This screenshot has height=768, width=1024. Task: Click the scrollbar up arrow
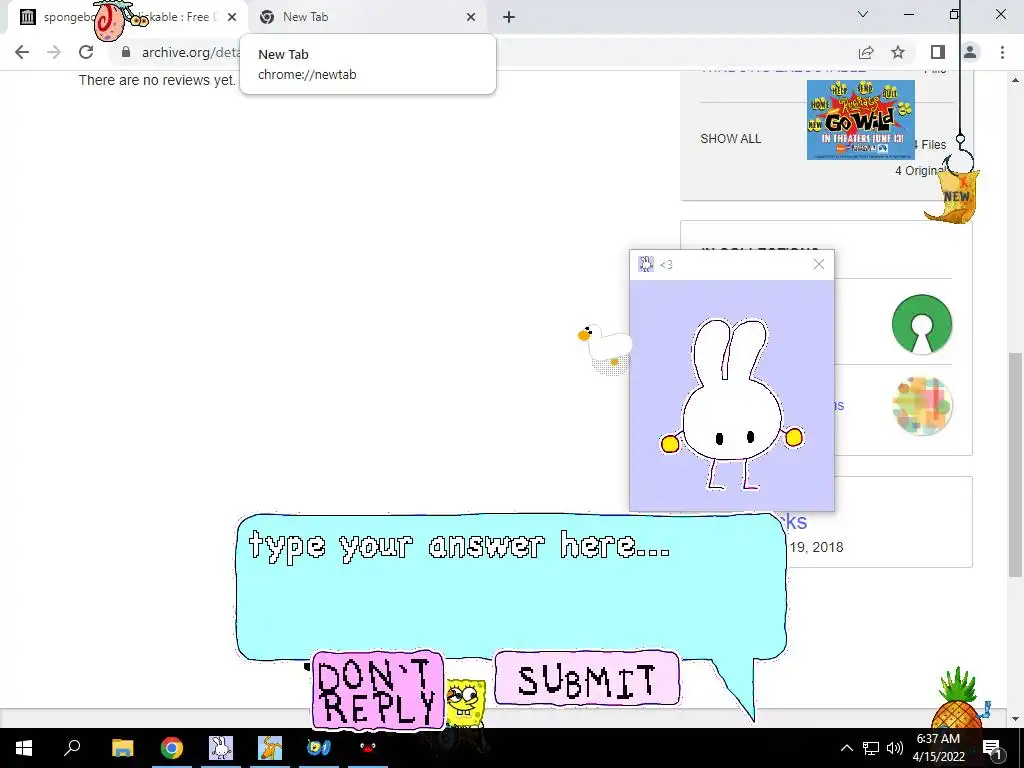coord(1015,80)
